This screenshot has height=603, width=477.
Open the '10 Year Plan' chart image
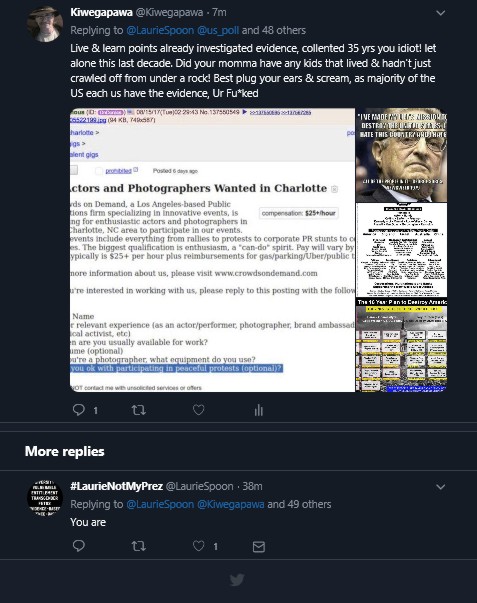pyautogui.click(x=402, y=345)
